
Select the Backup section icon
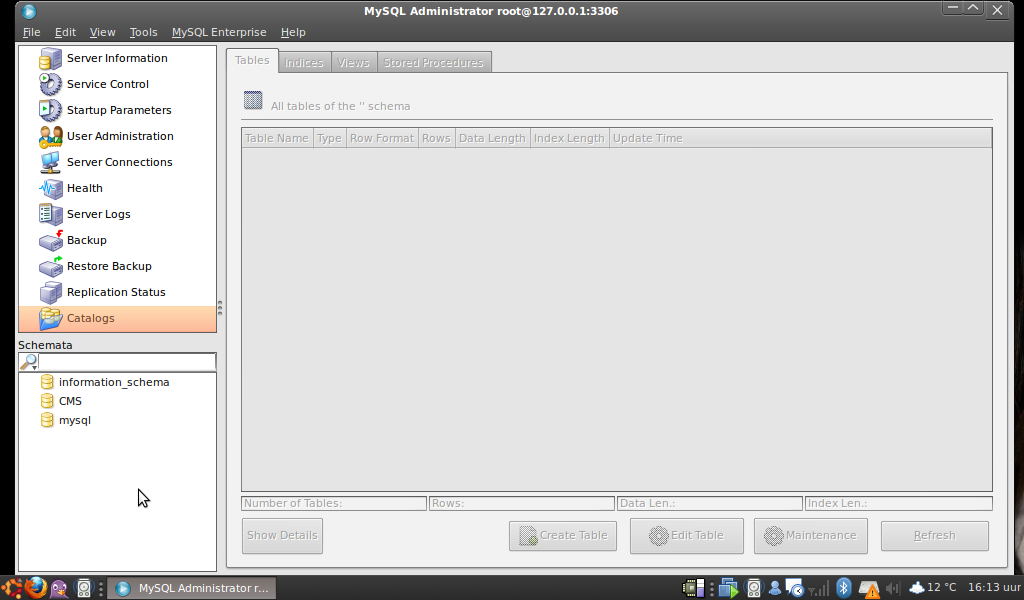pyautogui.click(x=50, y=240)
